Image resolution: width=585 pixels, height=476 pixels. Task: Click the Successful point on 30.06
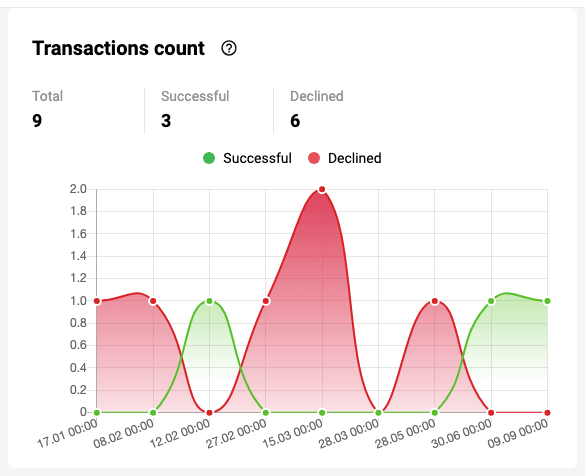click(x=491, y=301)
